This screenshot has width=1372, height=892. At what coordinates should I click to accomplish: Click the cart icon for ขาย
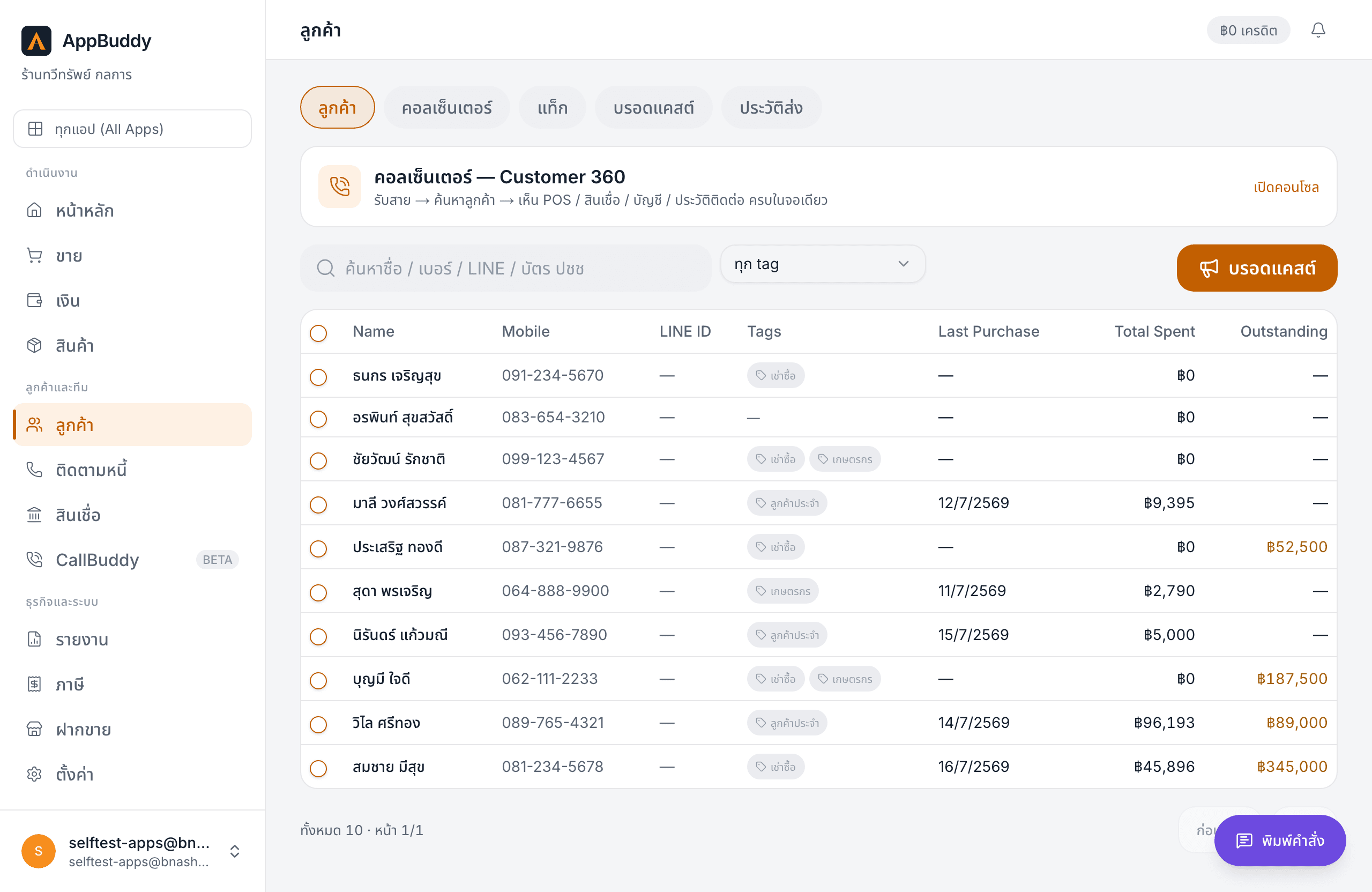(35, 255)
